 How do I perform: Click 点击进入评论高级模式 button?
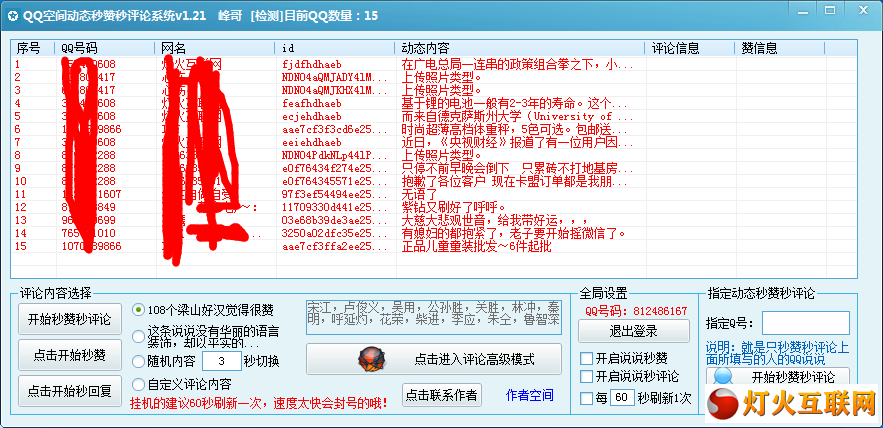(x=434, y=359)
